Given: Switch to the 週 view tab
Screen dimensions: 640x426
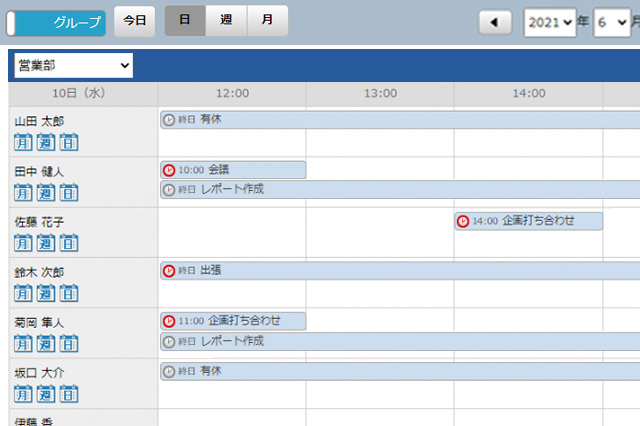Looking at the screenshot, I should [226, 21].
